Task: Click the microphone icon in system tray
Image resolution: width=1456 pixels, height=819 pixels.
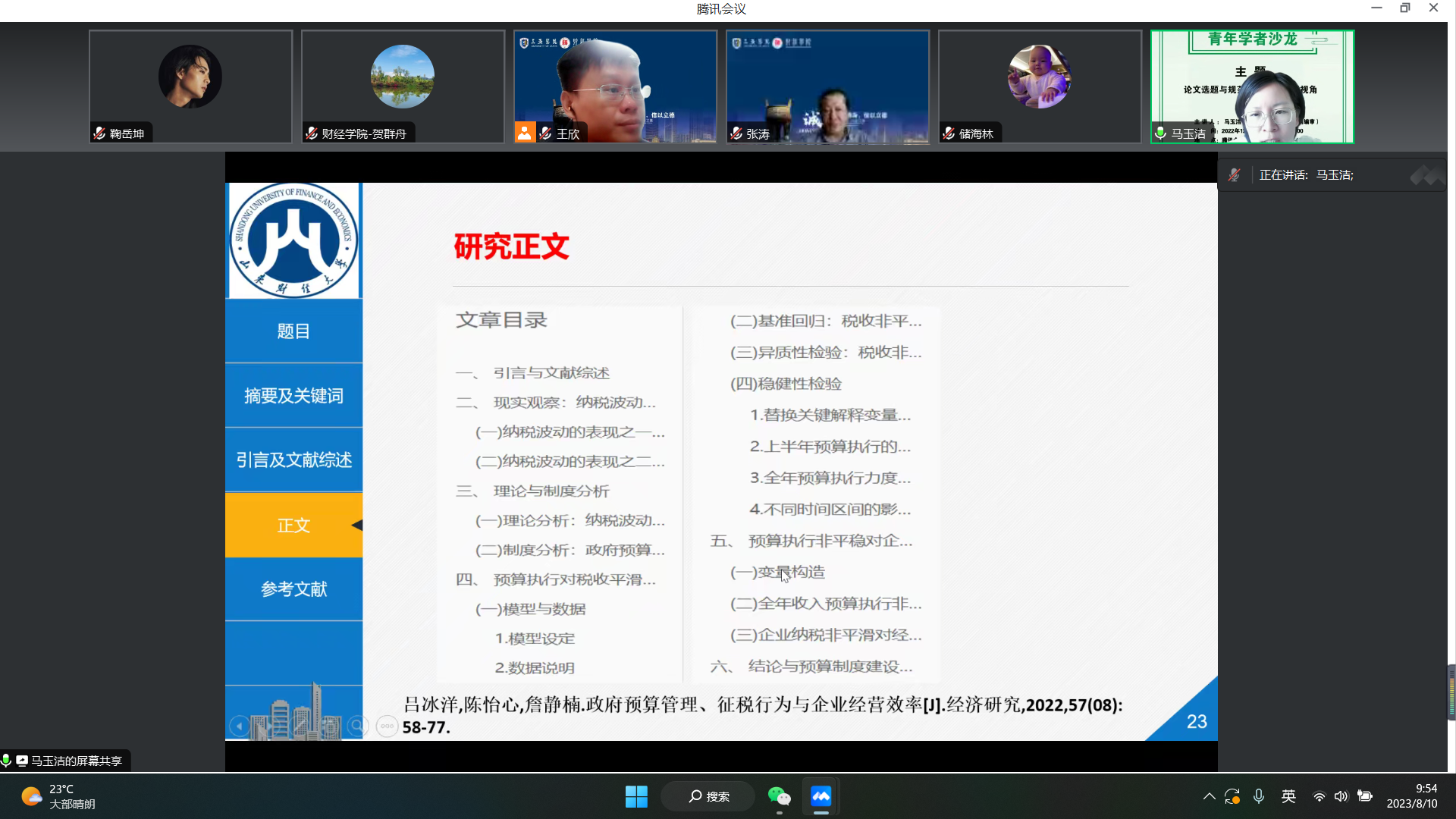Action: click(1259, 796)
